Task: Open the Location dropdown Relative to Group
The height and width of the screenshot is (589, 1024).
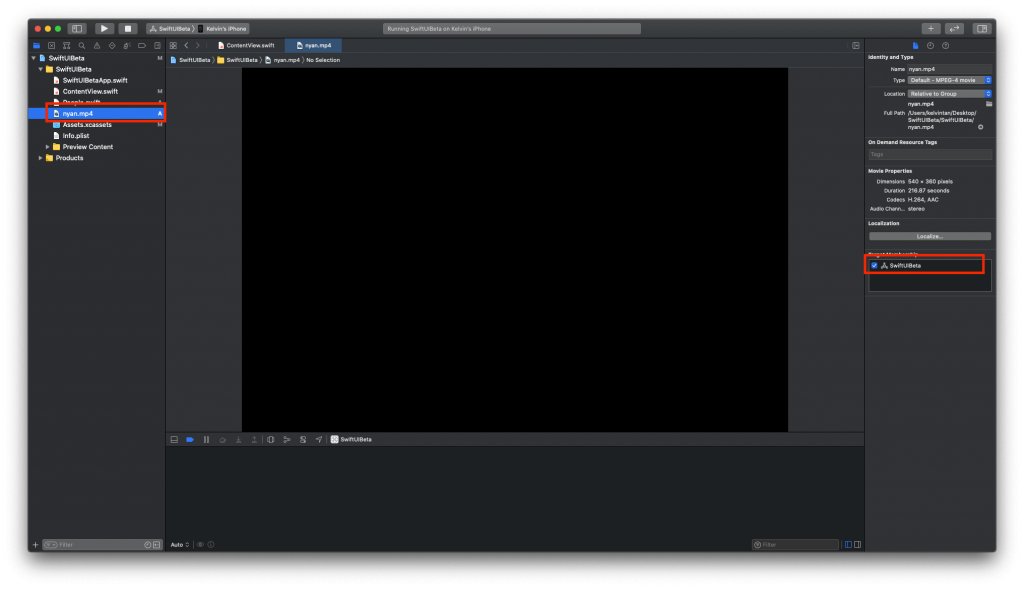Action: click(947, 93)
